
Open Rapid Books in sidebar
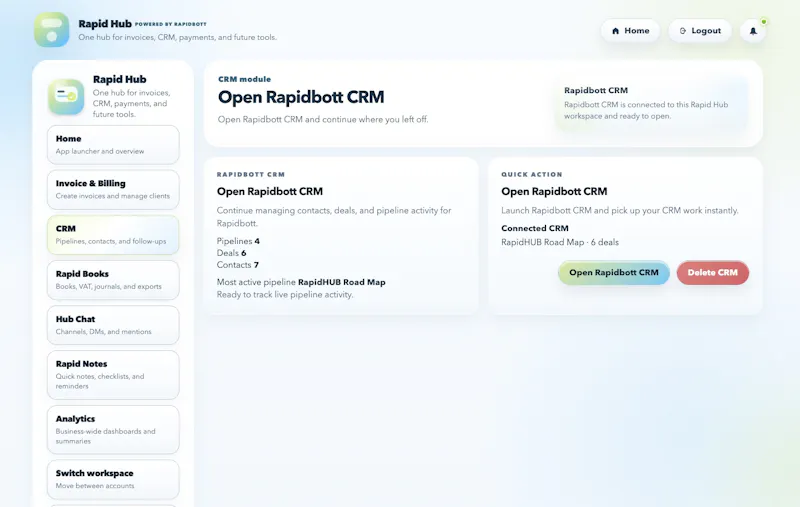tap(113, 280)
